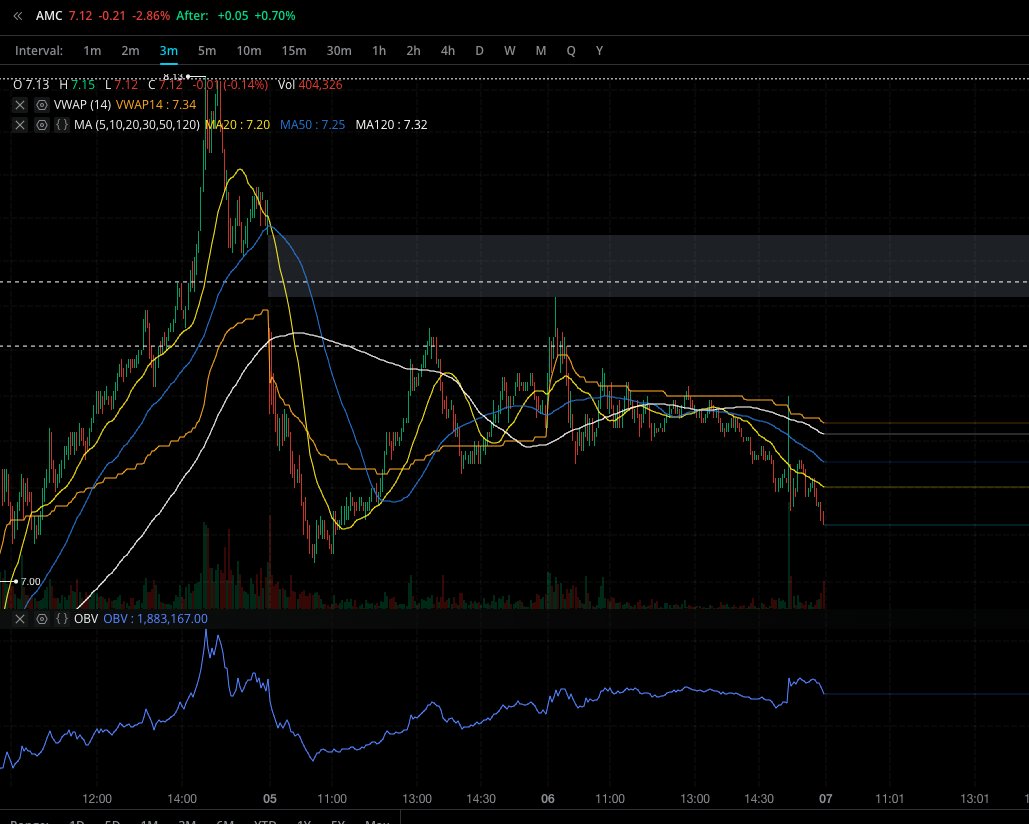Remove the MA (5,10,20,30,50,120) indicator
This screenshot has height=824, width=1029.
click(20, 125)
